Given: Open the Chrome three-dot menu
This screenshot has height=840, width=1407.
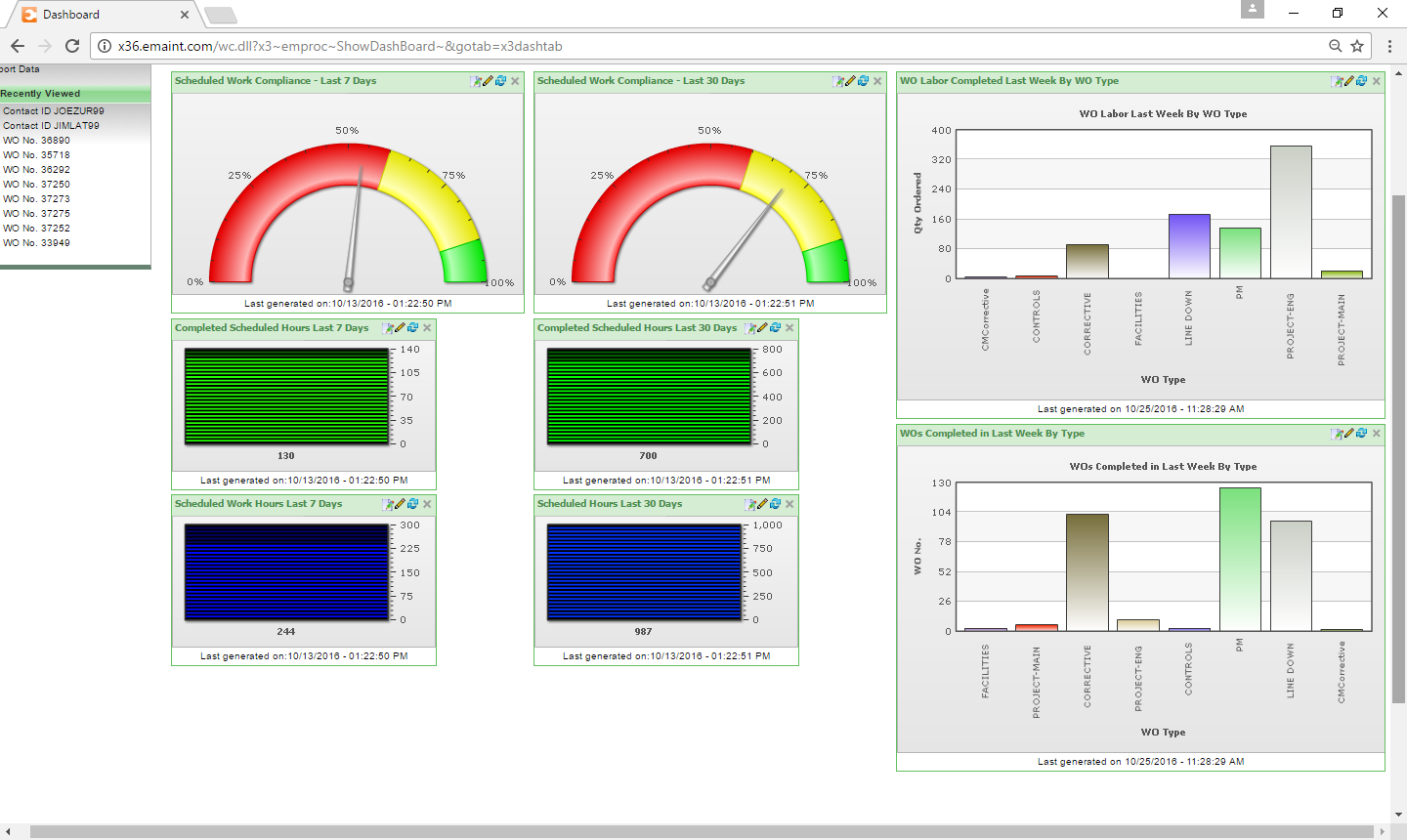Looking at the screenshot, I should point(1389,46).
